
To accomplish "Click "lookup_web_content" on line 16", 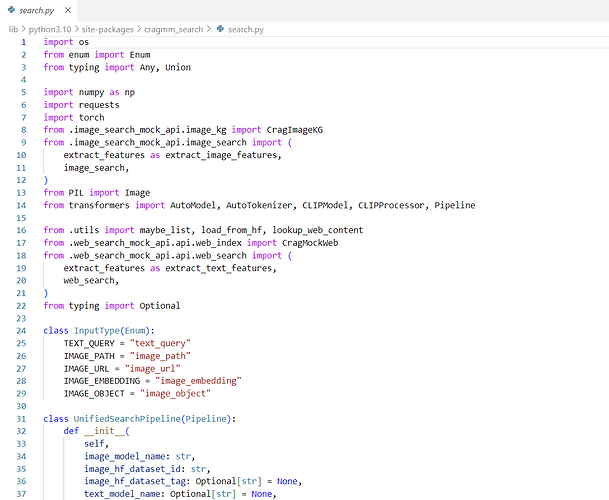I will 318,230.
